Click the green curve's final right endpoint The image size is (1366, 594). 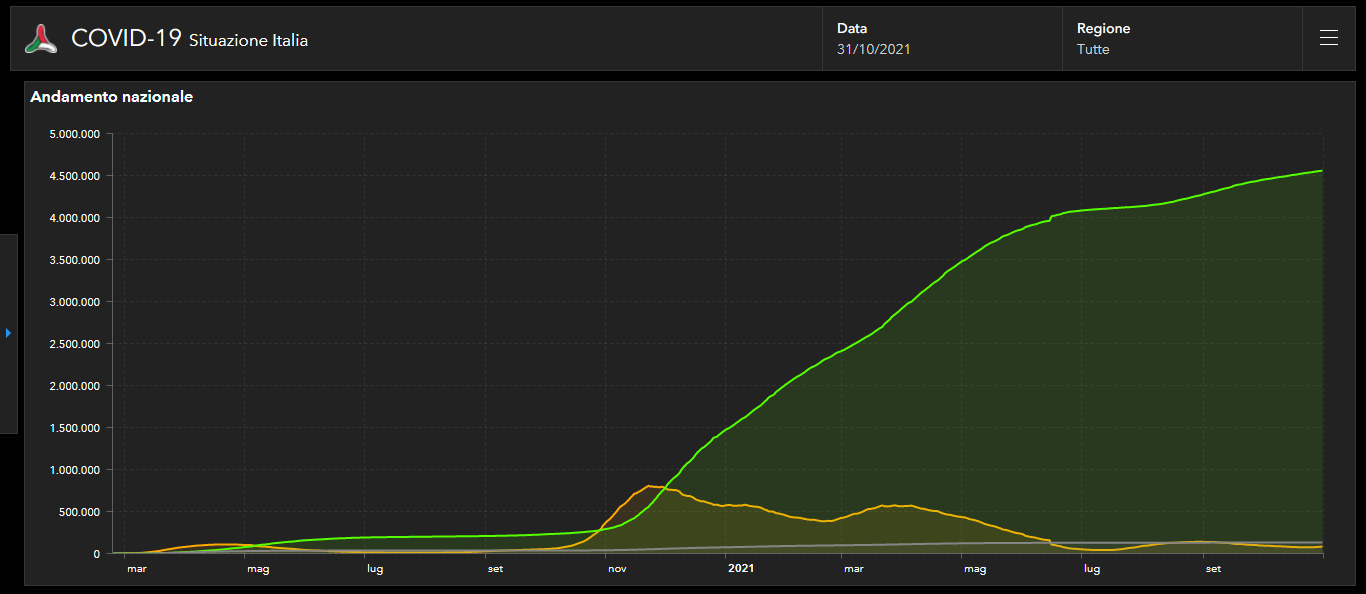point(1322,171)
